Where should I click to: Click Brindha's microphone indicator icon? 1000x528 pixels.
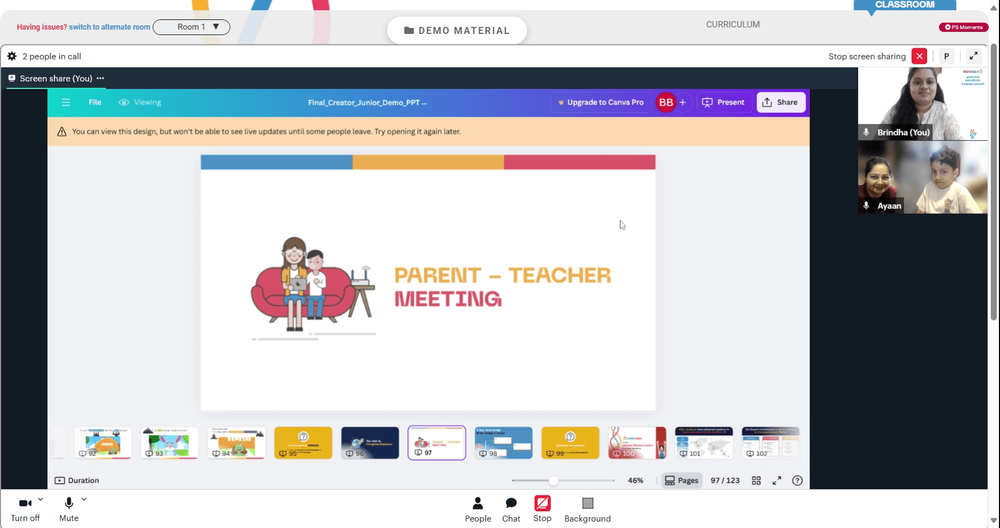coord(866,132)
